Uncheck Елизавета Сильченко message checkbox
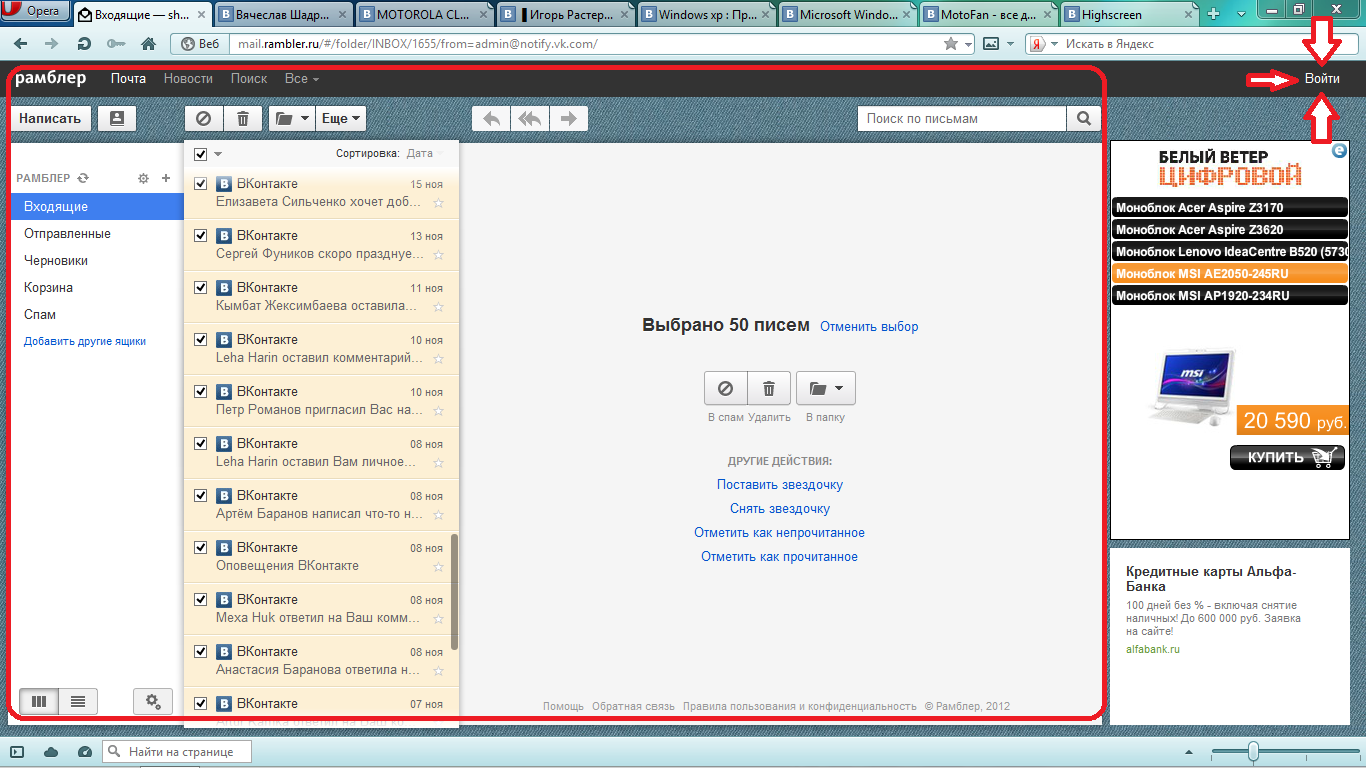 coord(200,184)
